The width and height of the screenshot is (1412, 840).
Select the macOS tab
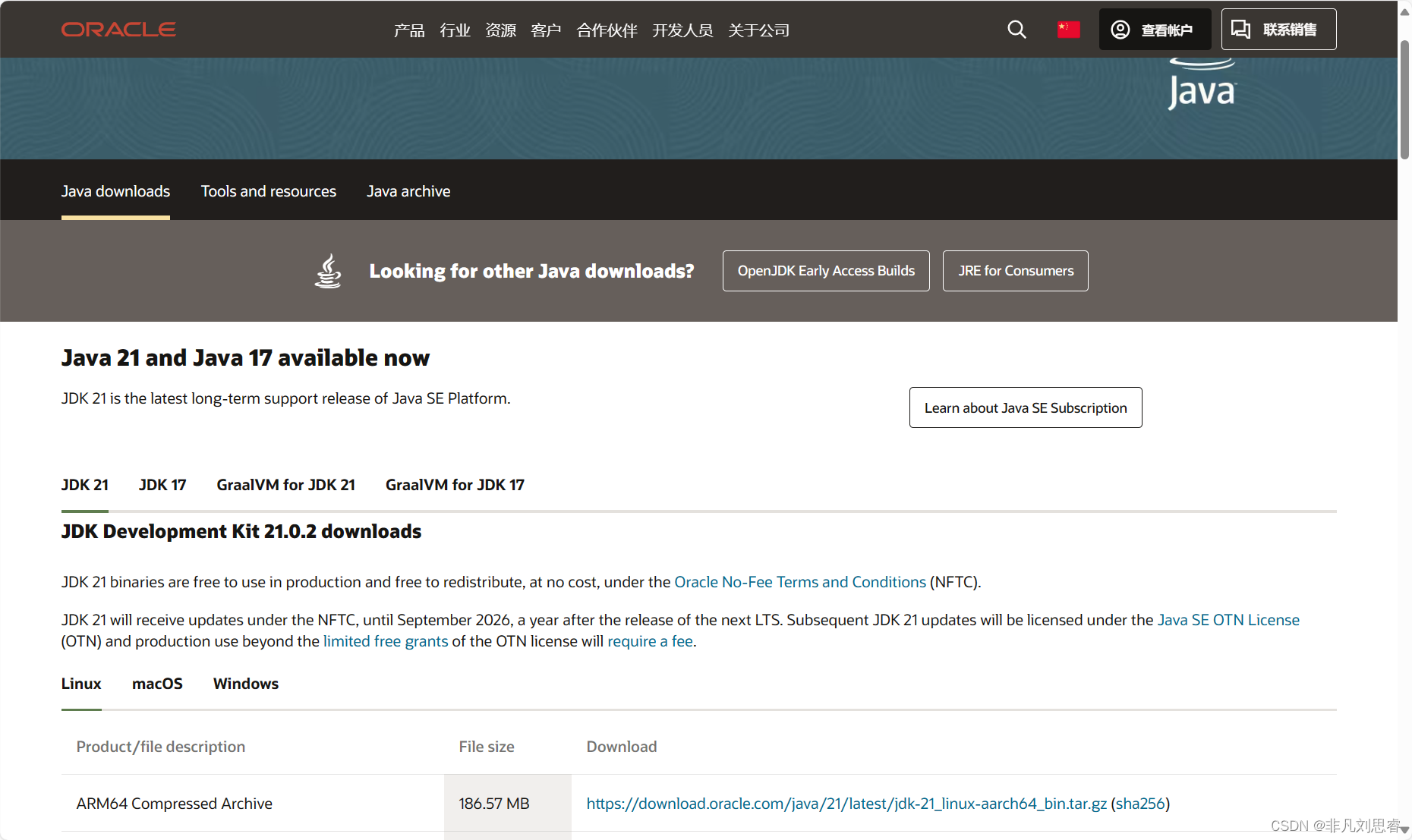pyautogui.click(x=157, y=684)
